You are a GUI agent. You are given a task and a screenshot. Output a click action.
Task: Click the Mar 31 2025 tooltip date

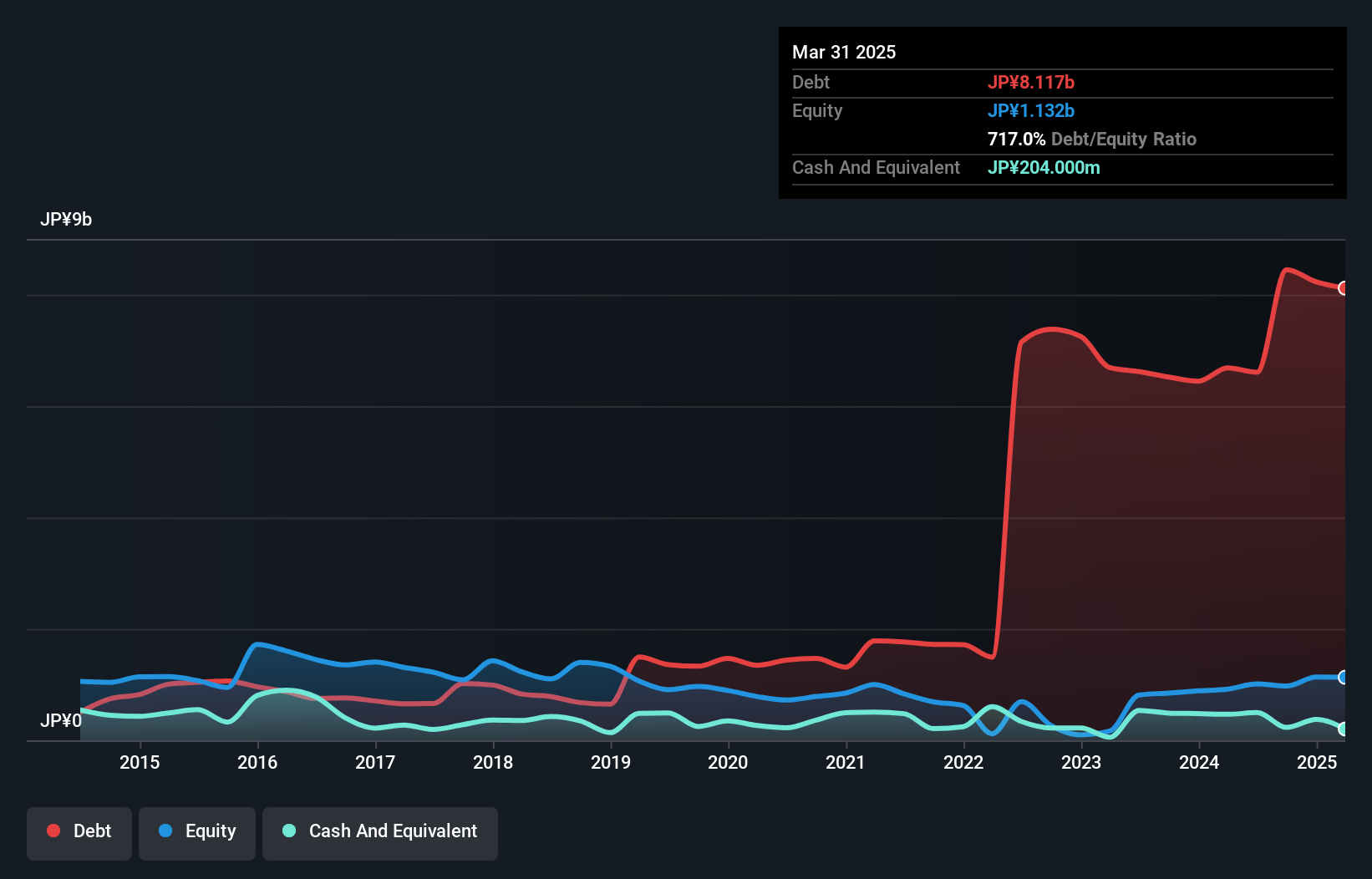pyautogui.click(x=844, y=53)
